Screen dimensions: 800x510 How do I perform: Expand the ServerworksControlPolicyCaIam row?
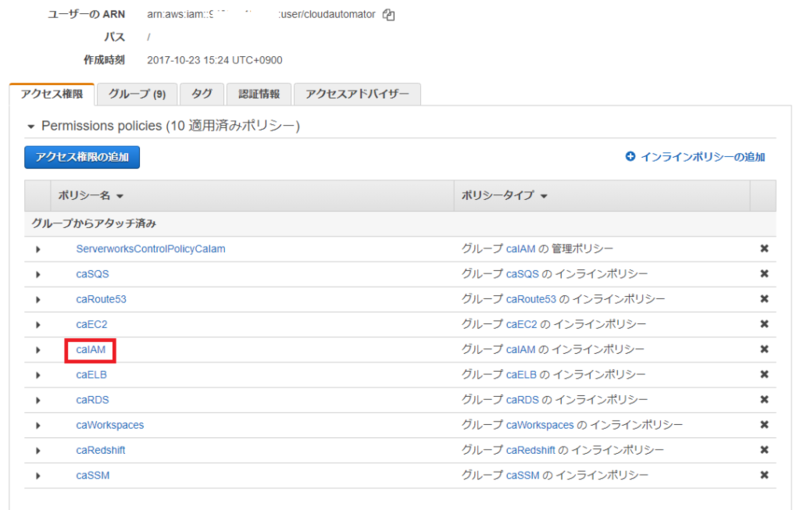pyautogui.click(x=38, y=249)
